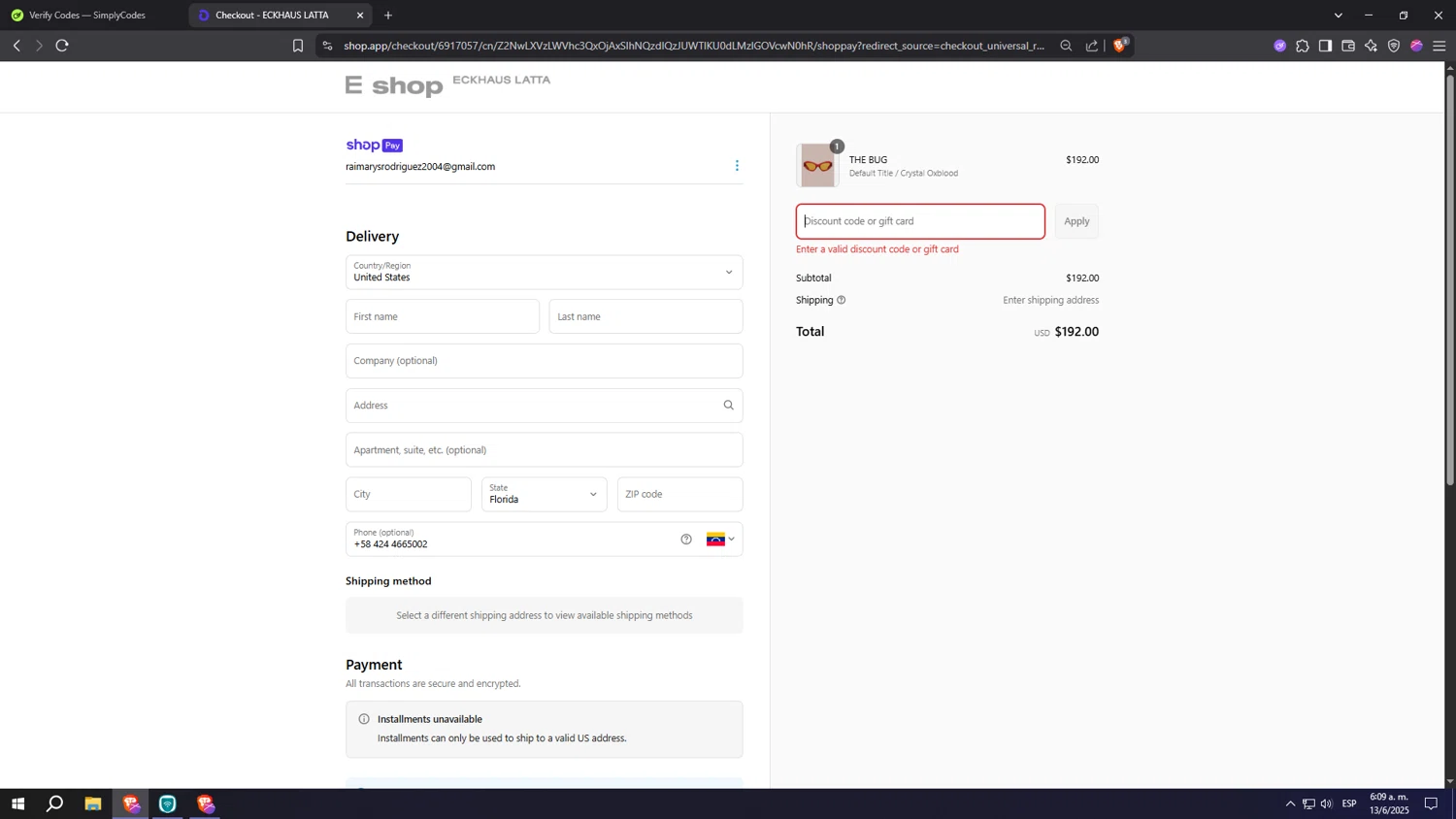Click the THE BUG product name

coord(868,160)
